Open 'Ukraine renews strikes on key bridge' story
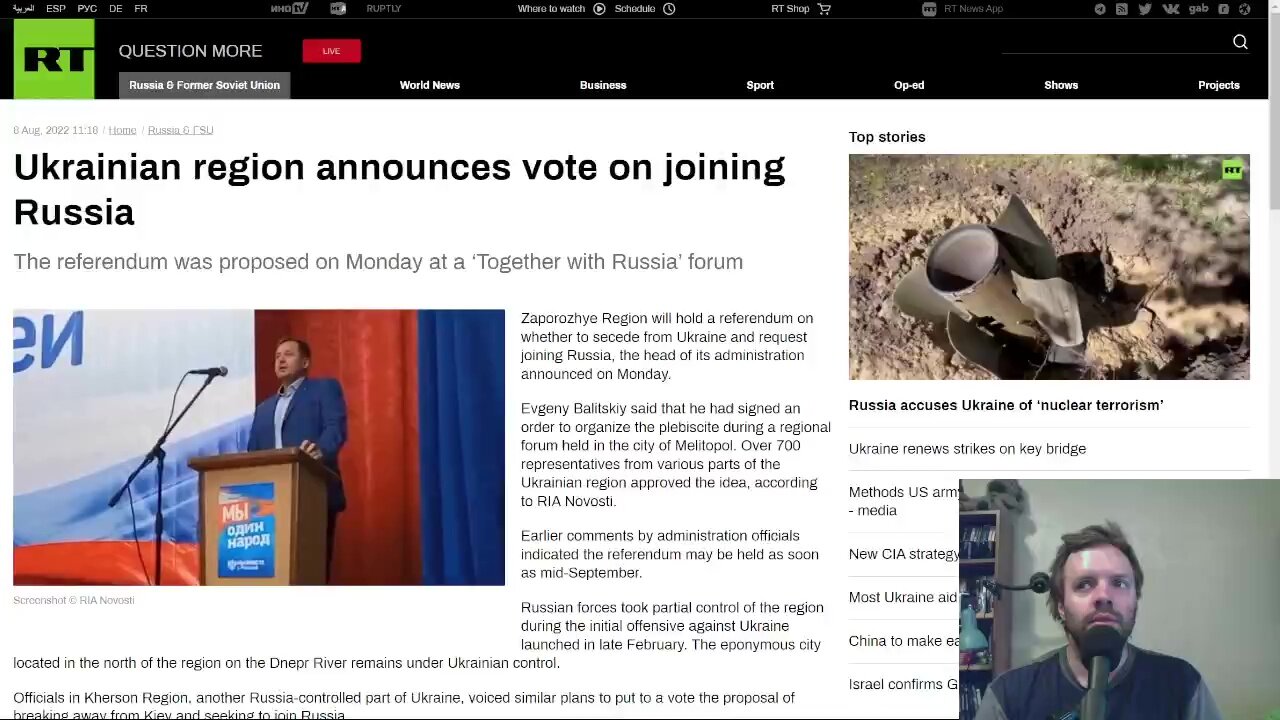 point(967,449)
